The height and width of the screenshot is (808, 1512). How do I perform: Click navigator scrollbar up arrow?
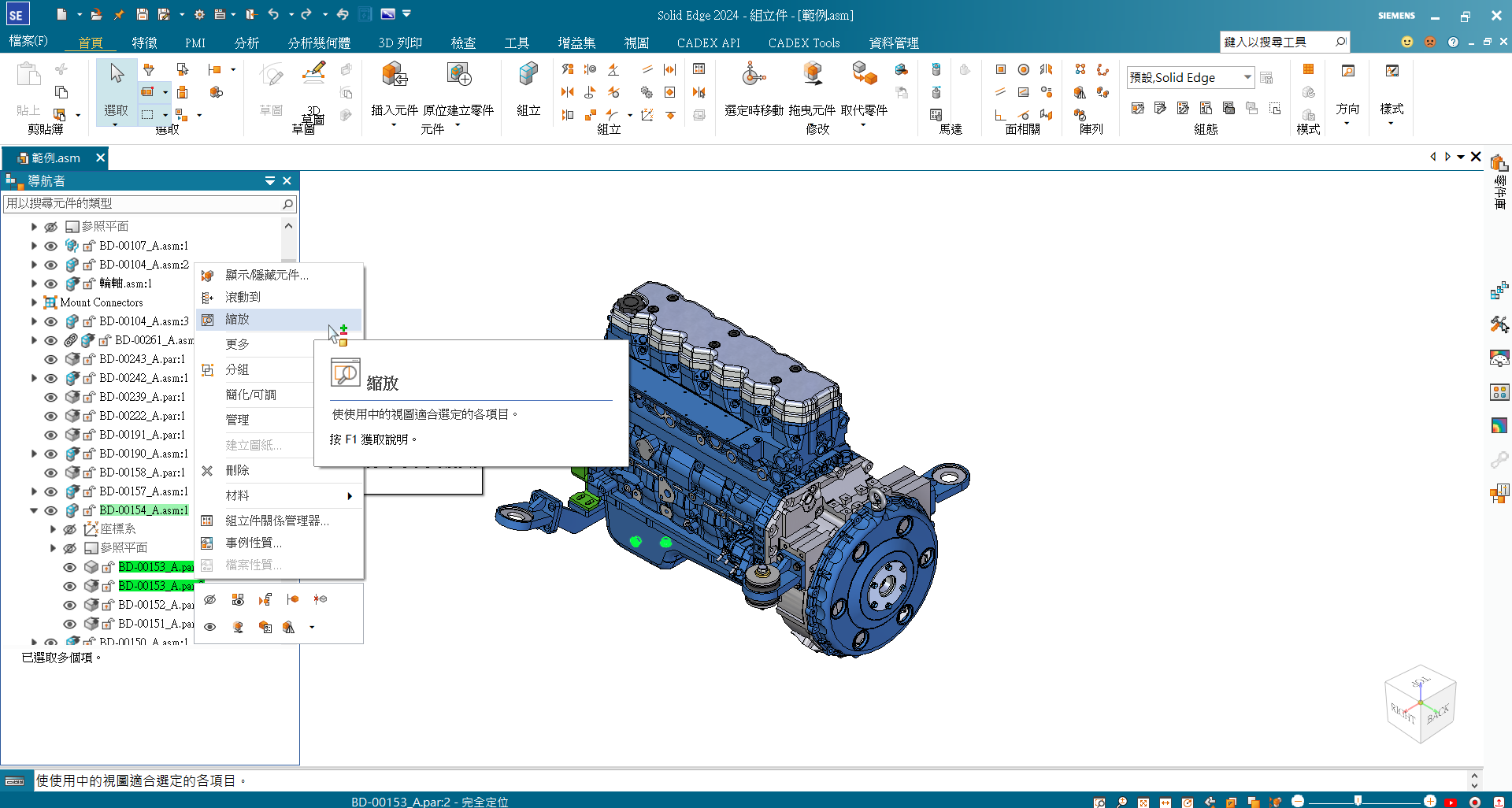289,226
